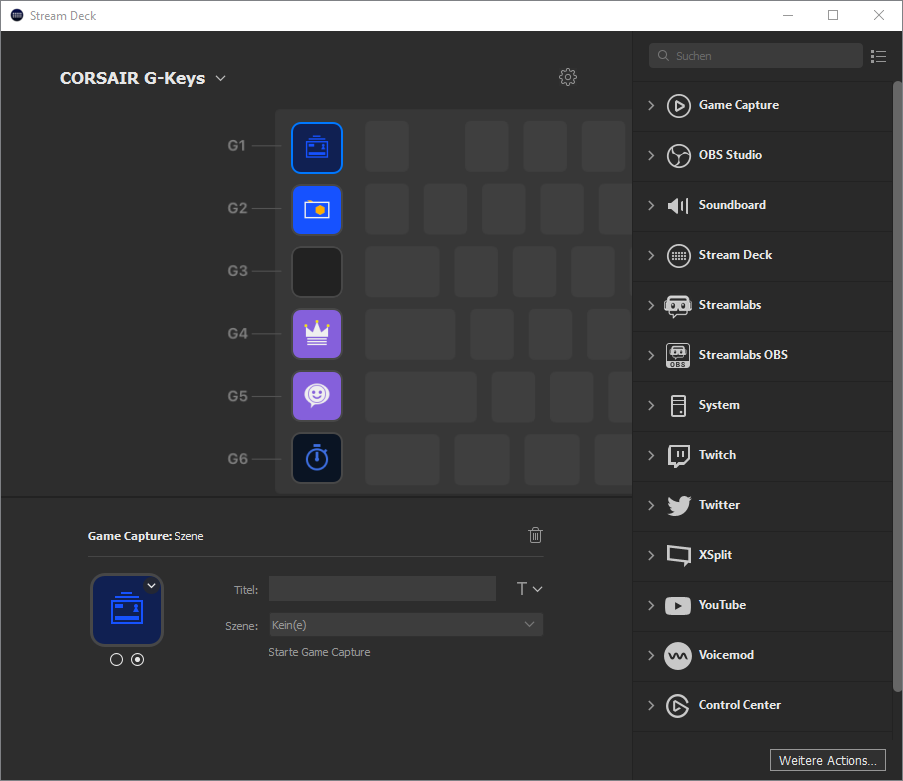Viewport: 903px width, 781px height.
Task: Click the G4 crown icon key
Action: pos(317,334)
